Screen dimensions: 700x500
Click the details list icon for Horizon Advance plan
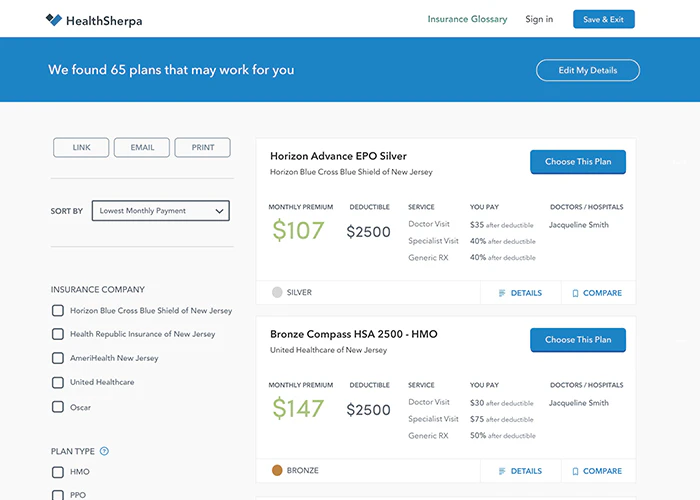point(501,293)
